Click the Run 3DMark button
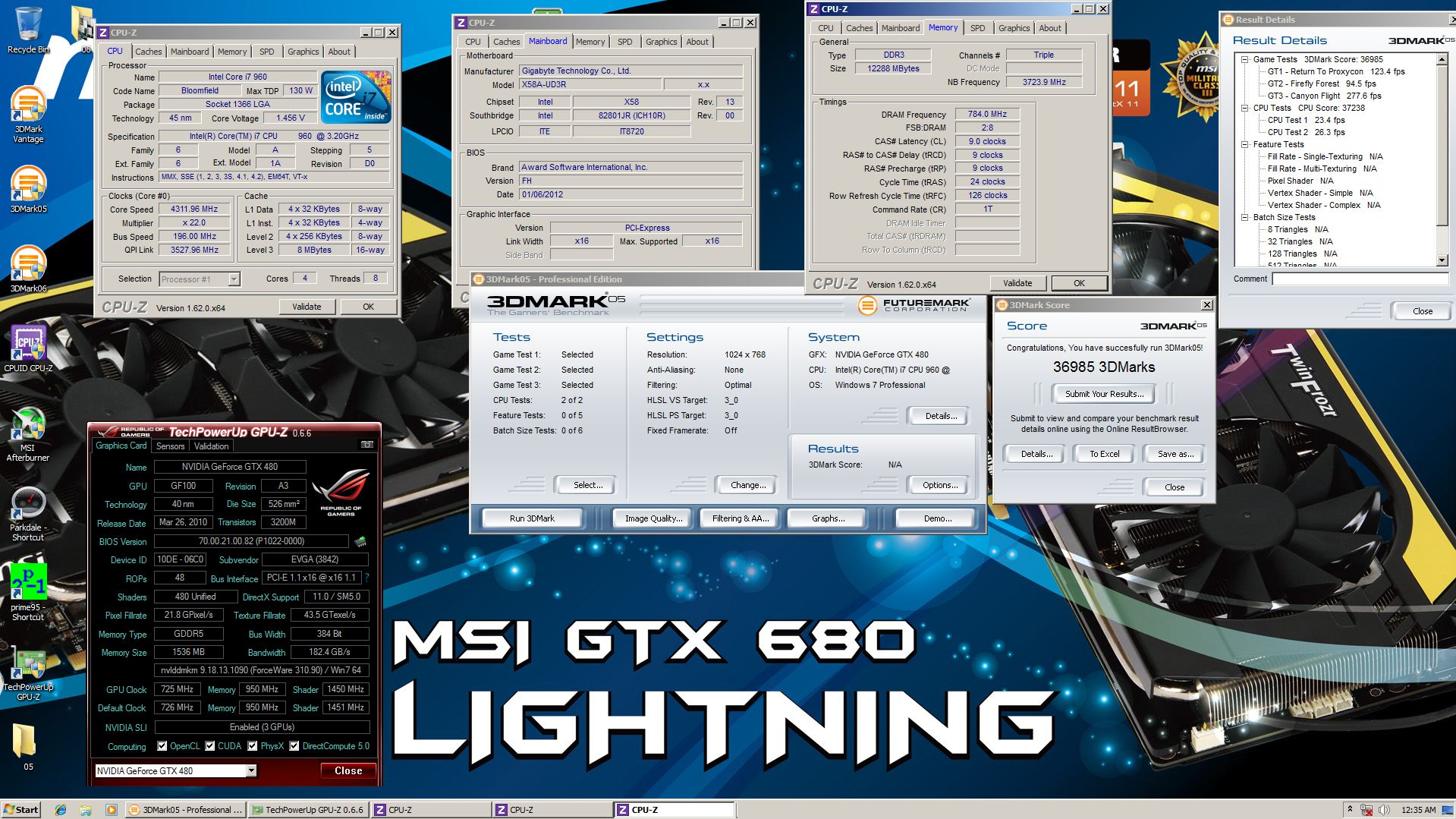The width and height of the screenshot is (1456, 819). (x=532, y=518)
